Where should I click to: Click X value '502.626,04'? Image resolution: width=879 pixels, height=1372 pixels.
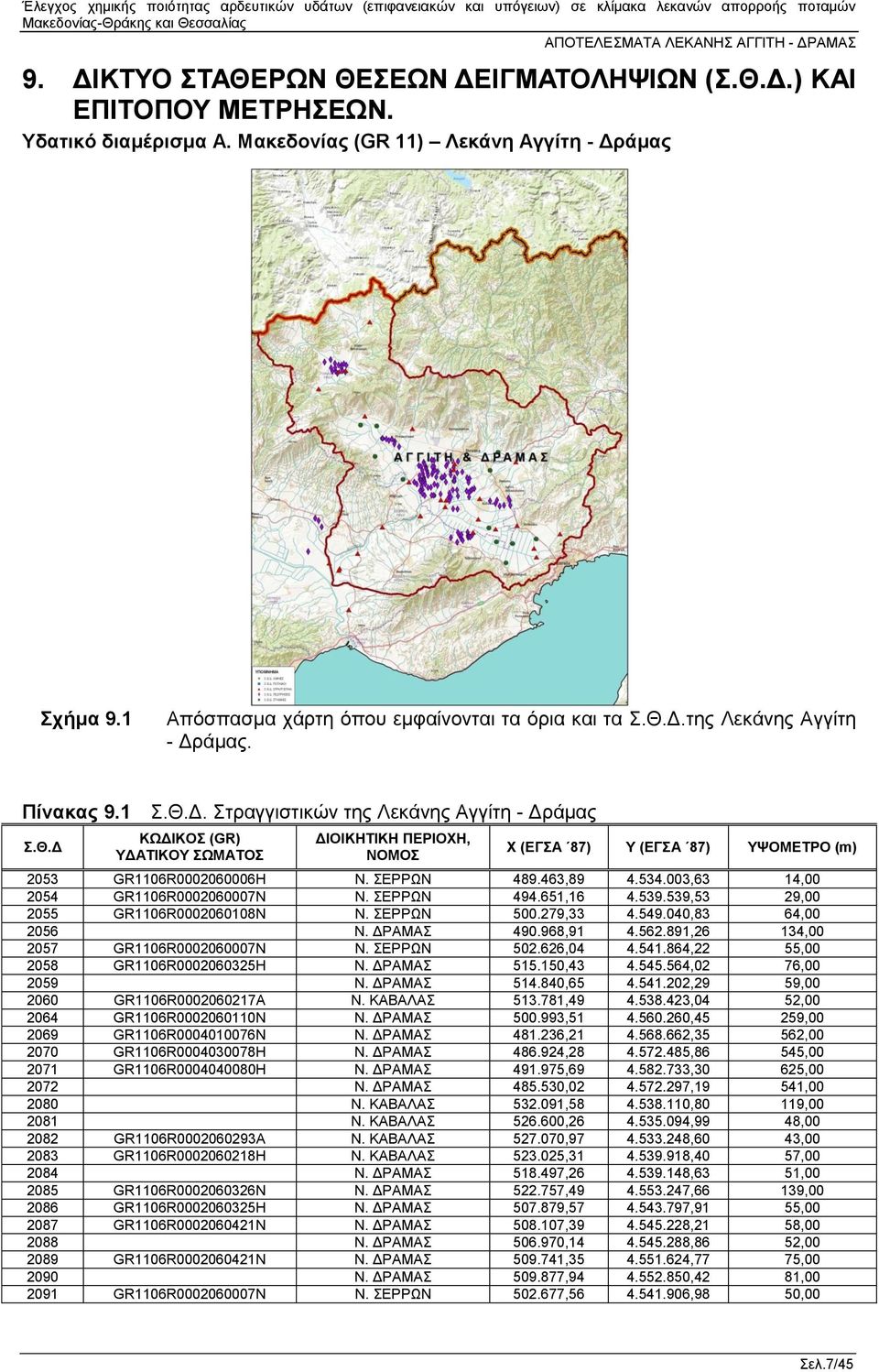(548, 949)
